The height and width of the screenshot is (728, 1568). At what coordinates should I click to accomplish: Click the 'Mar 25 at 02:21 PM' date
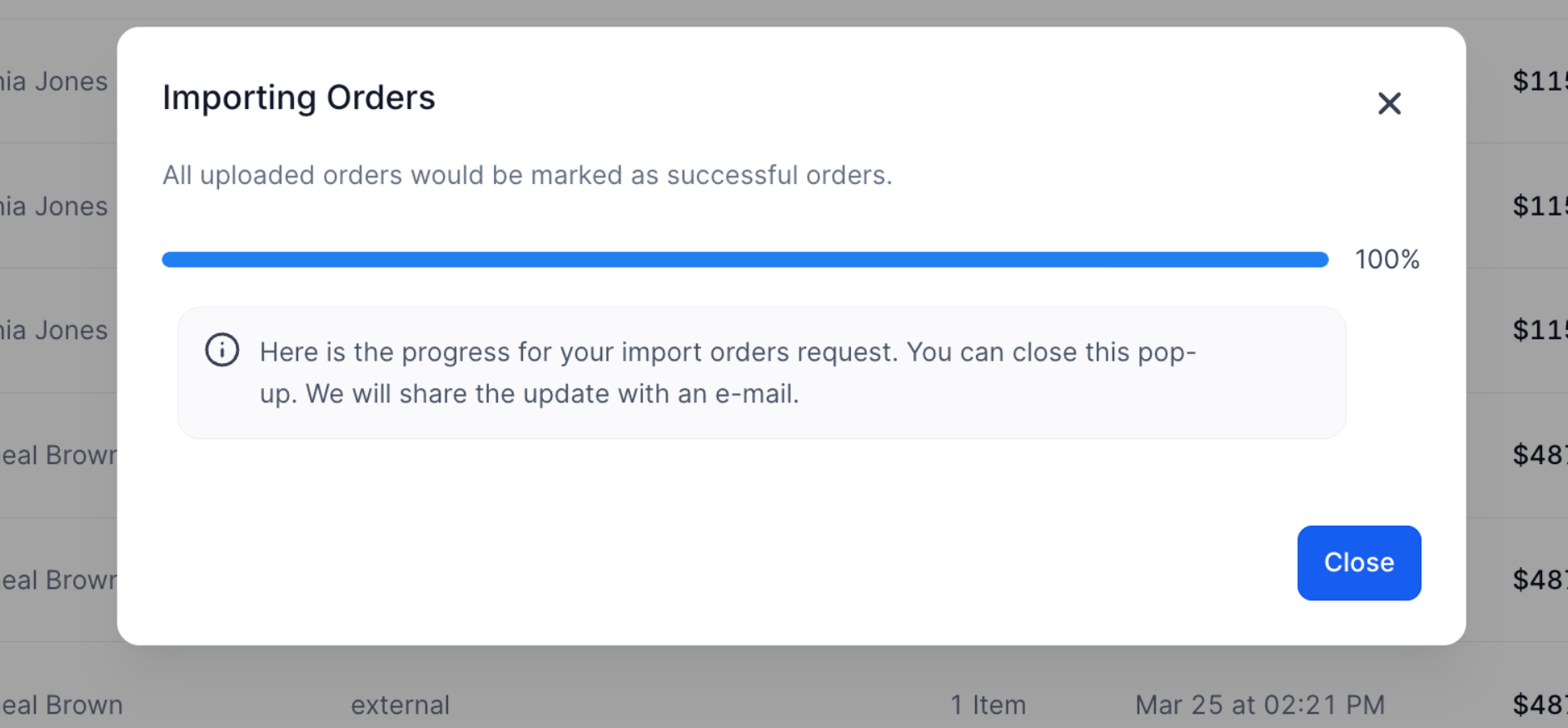pyautogui.click(x=1259, y=705)
